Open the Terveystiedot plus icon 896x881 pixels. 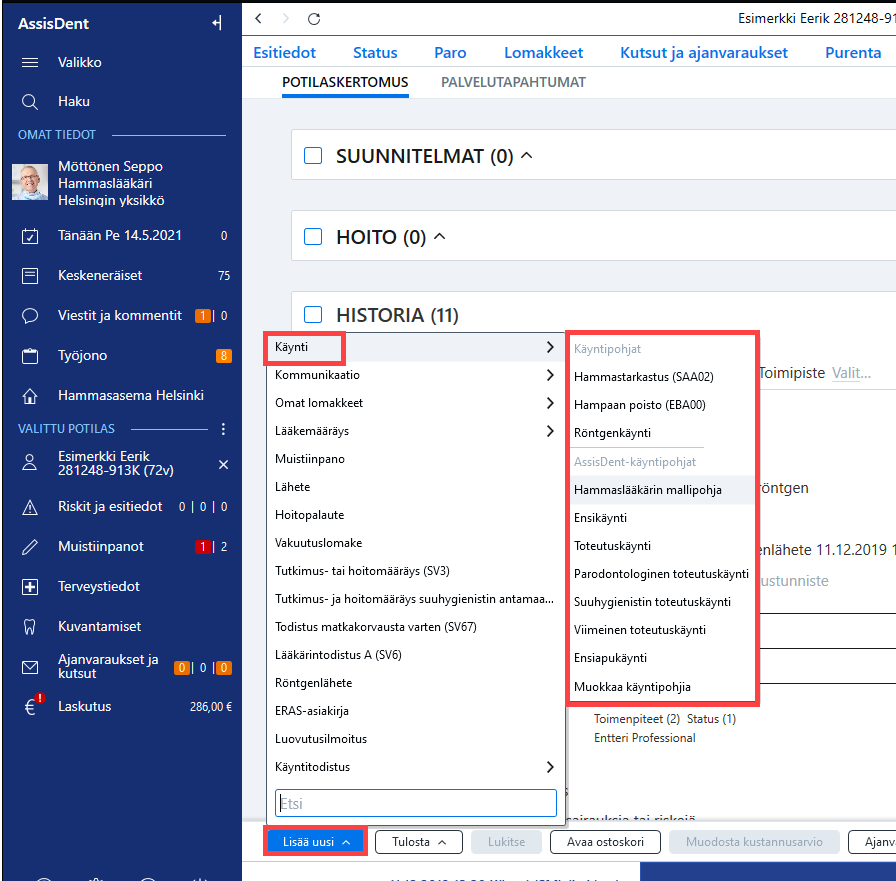(x=30, y=587)
